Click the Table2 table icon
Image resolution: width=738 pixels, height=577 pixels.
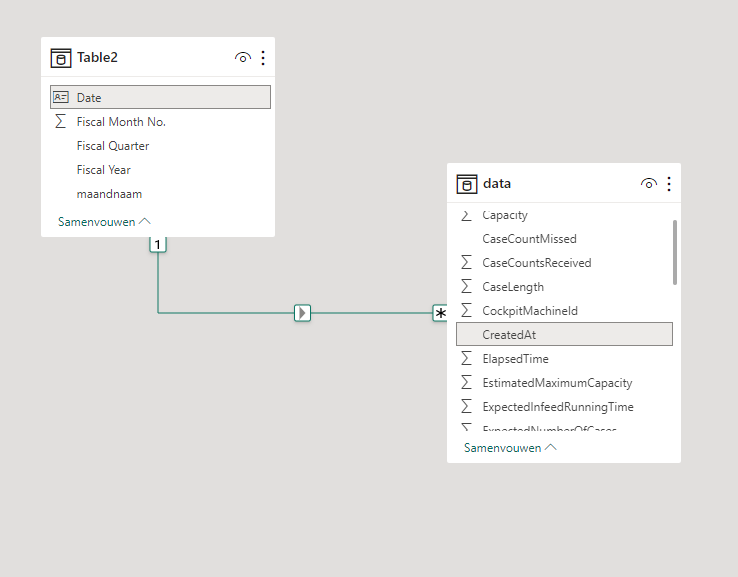coord(61,58)
